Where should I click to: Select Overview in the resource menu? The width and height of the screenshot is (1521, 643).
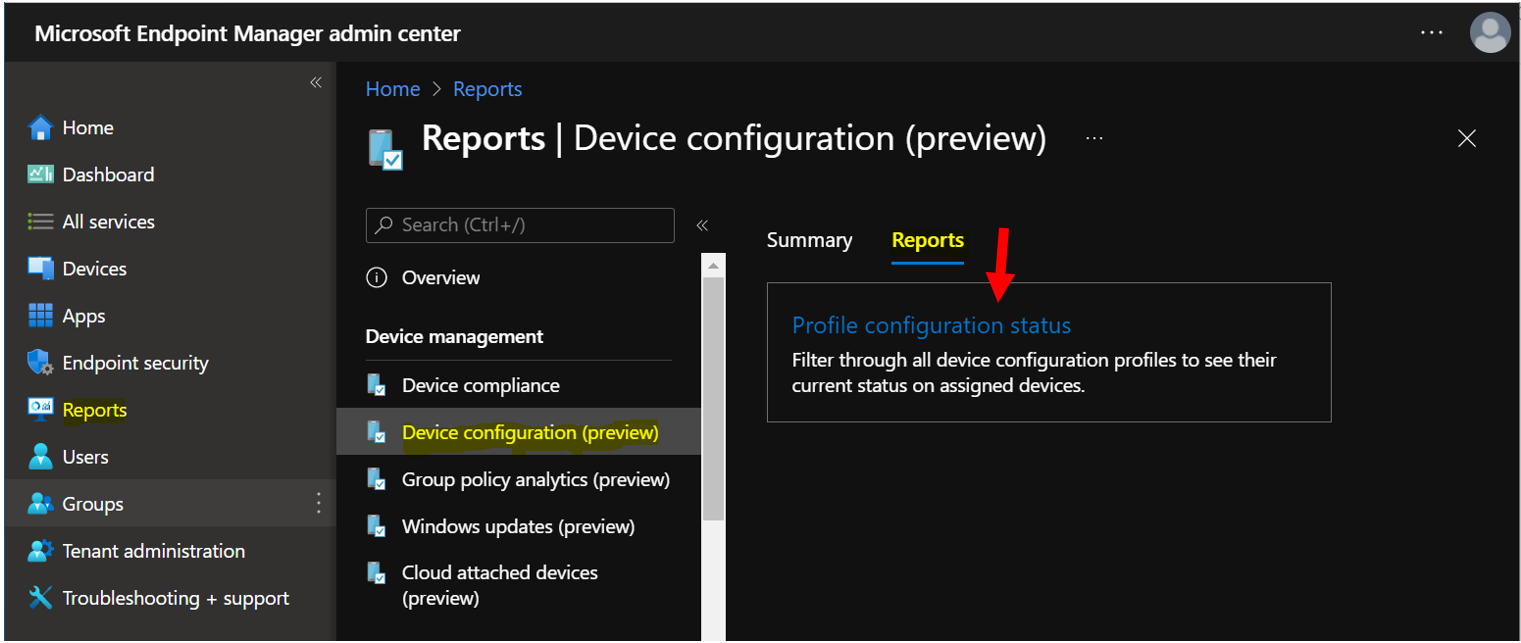coord(518,277)
